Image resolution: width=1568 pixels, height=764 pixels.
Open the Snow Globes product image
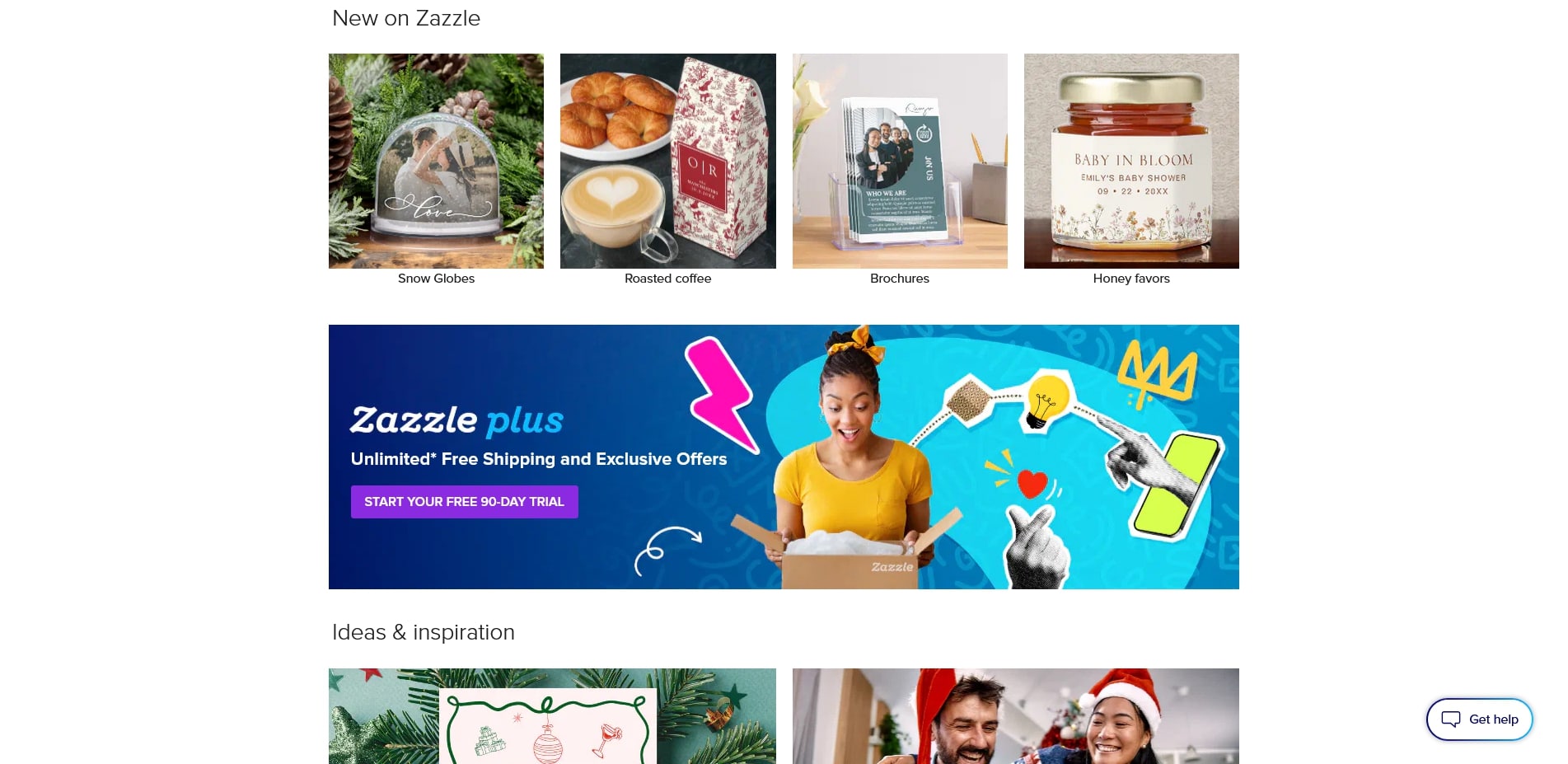(436, 161)
